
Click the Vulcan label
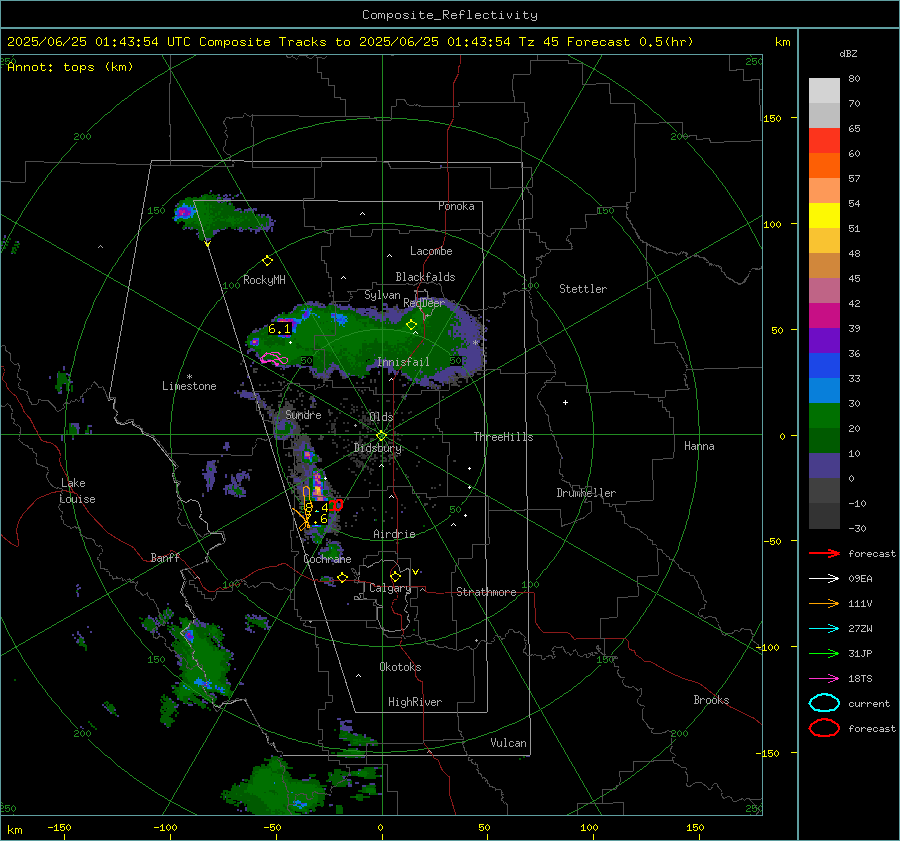(x=508, y=743)
